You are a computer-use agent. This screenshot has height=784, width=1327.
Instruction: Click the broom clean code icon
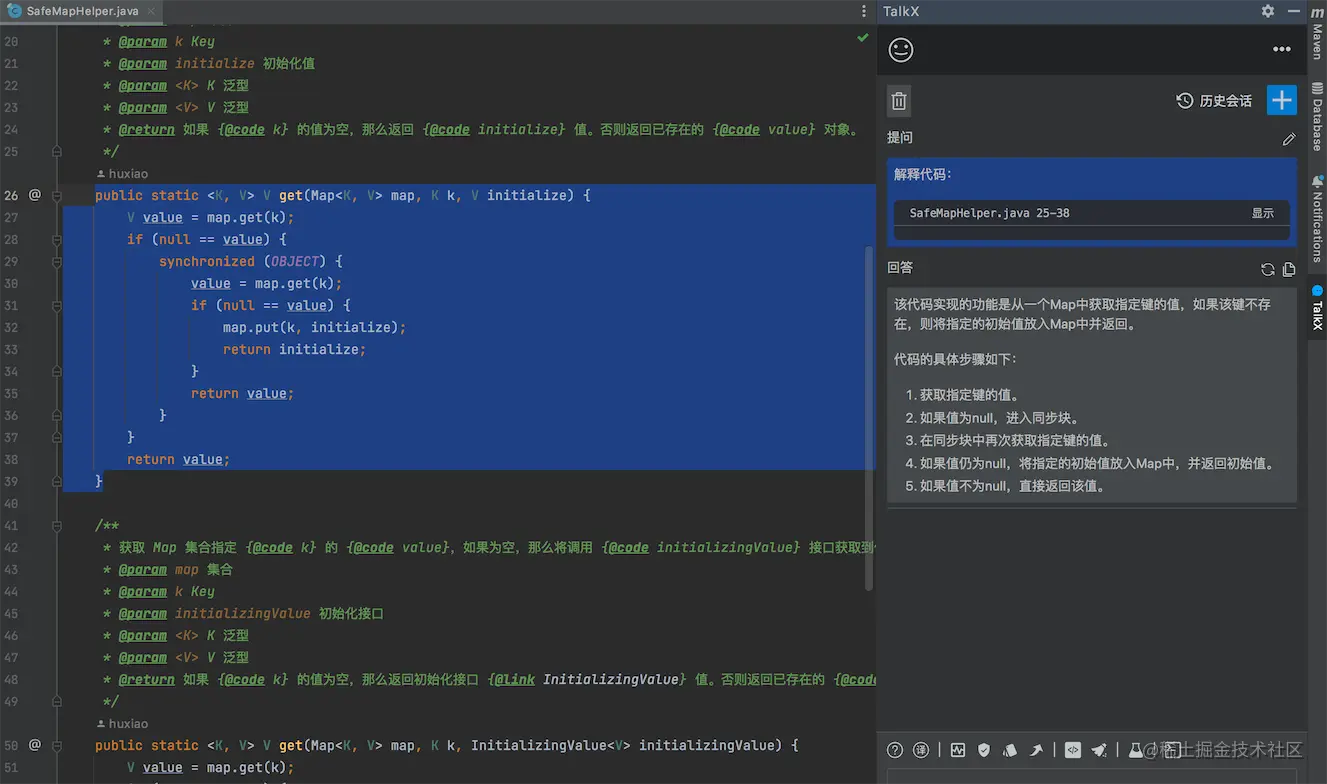(1099, 750)
